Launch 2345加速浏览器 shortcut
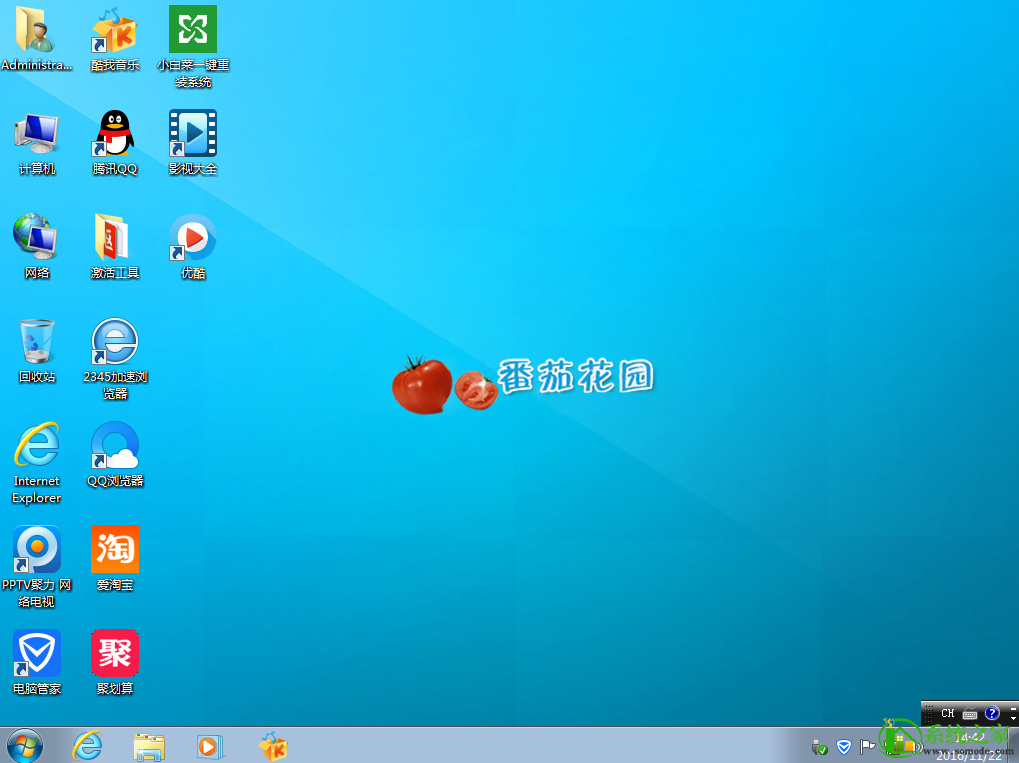The image size is (1019, 763). click(x=115, y=359)
